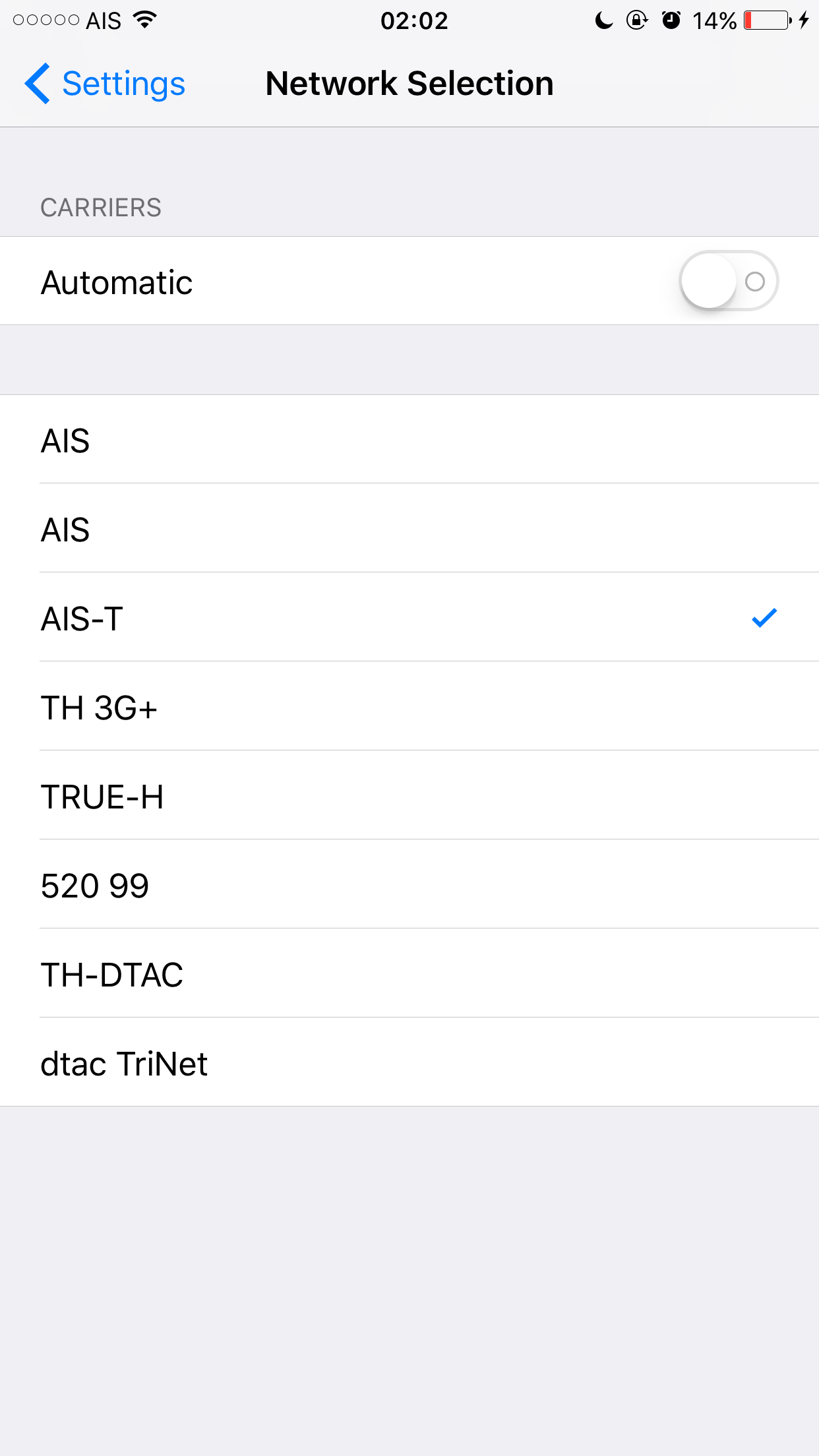The image size is (819, 1456).
Task: Tap the rotation lock status icon
Action: pos(637,20)
